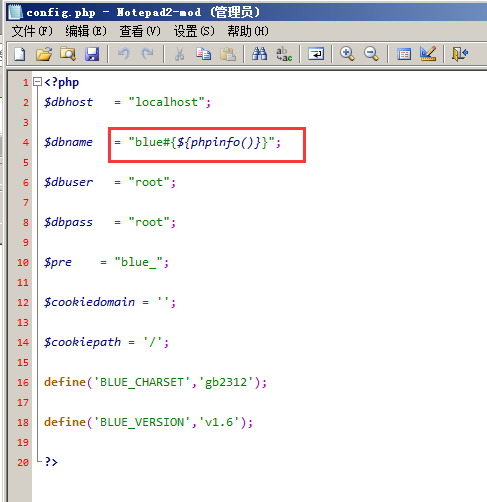Cut selection with the scissors icon
The width and height of the screenshot is (487, 502).
point(179,54)
